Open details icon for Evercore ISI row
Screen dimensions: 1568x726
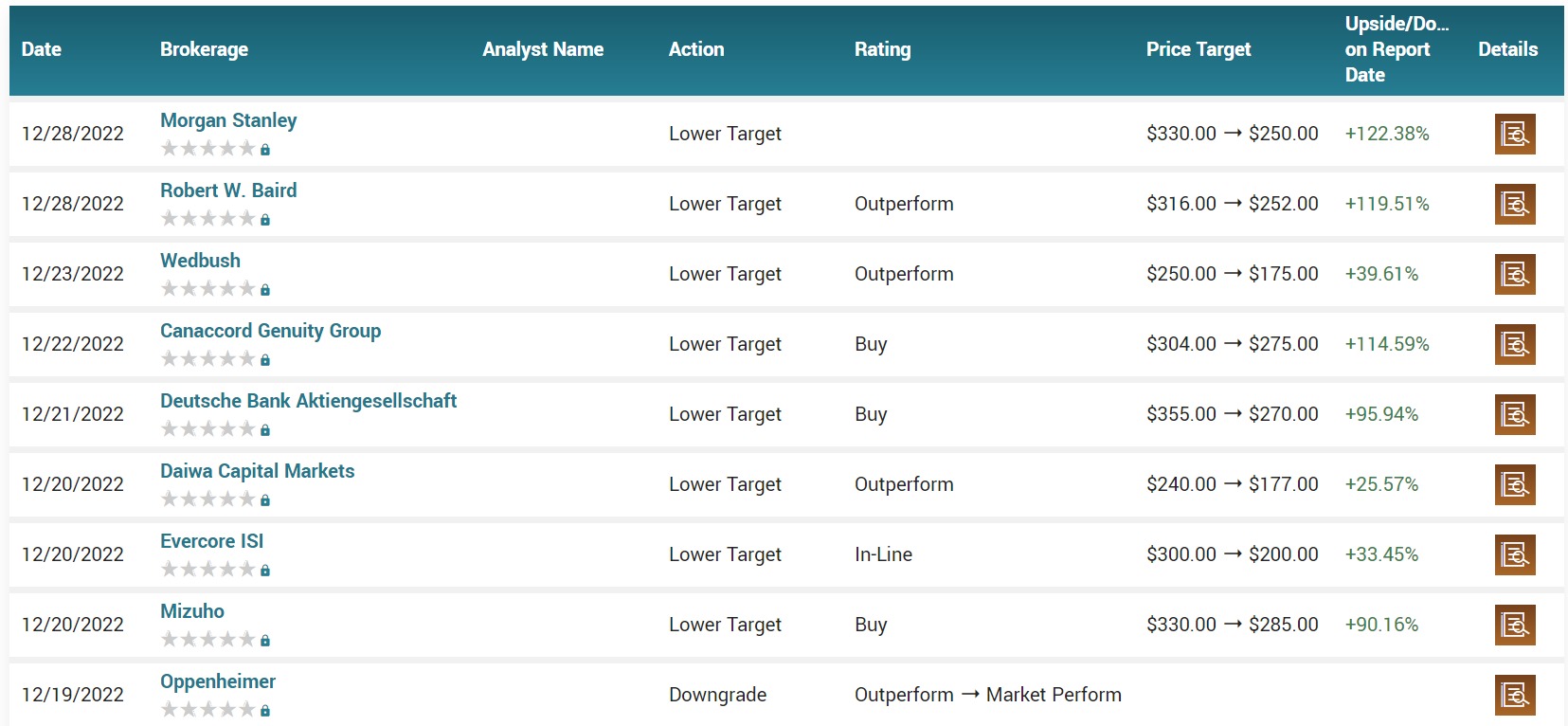[1514, 555]
